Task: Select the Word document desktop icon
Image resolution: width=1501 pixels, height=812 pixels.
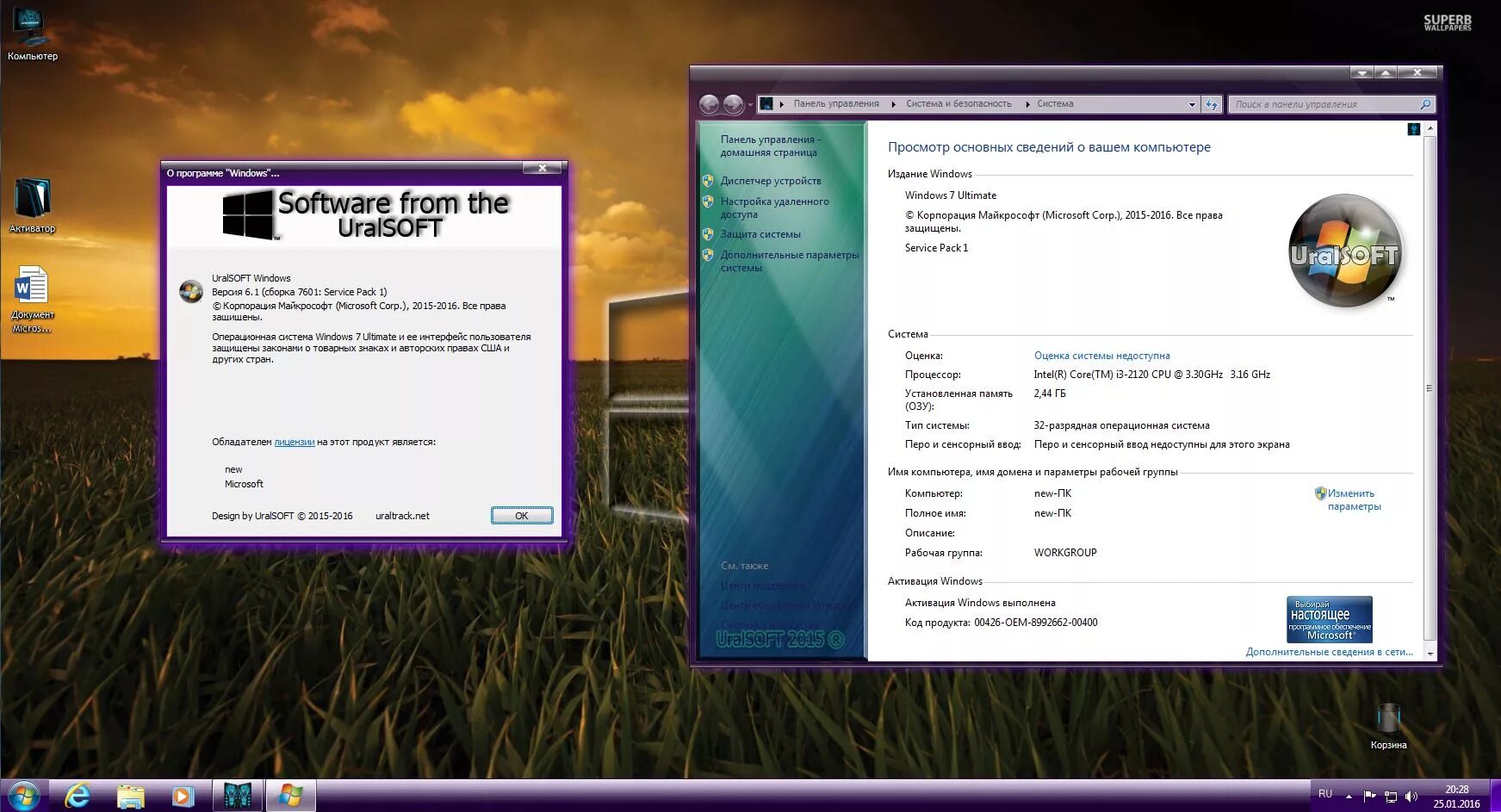Action: [x=32, y=298]
